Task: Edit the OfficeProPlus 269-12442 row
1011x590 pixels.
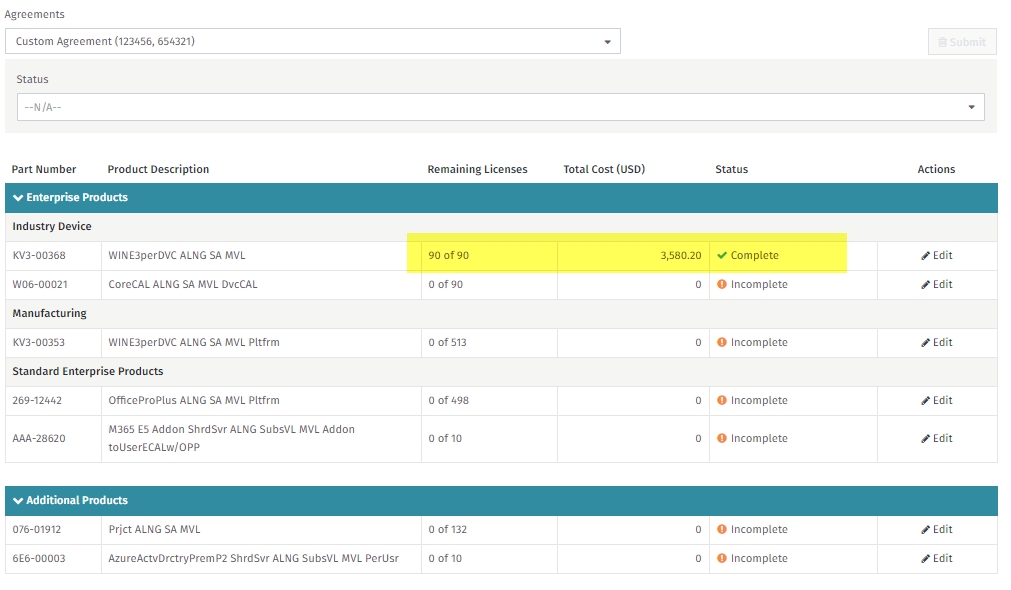Action: pos(936,400)
